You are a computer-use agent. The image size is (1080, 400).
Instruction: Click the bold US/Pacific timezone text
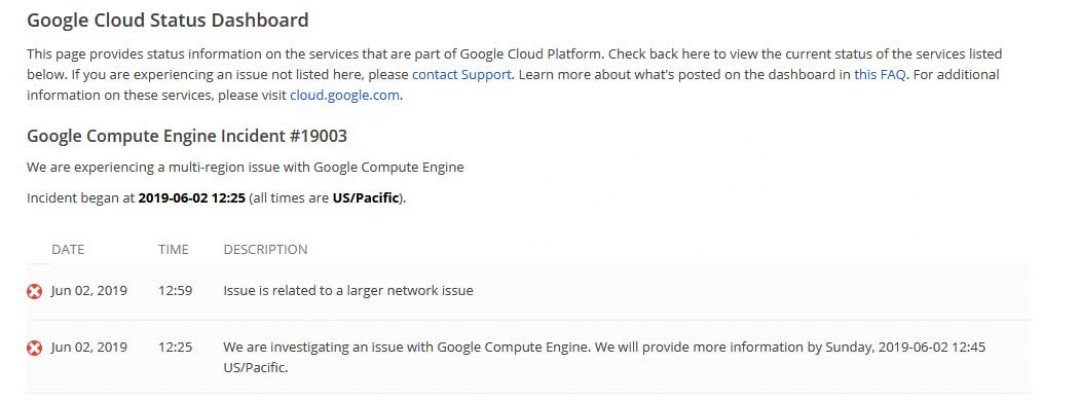365,198
